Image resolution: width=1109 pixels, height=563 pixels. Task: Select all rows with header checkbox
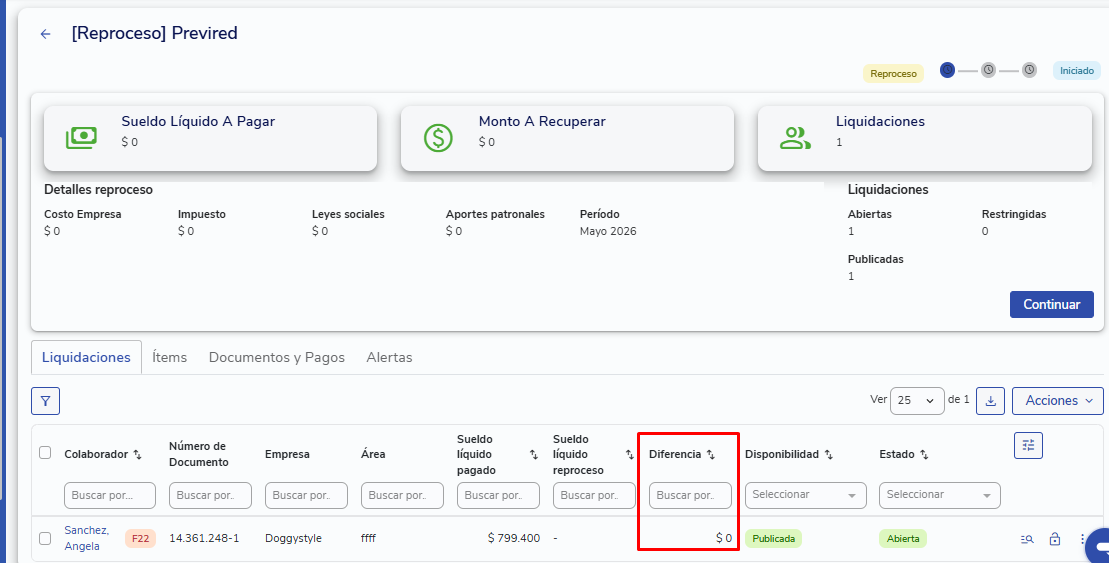click(x=45, y=453)
